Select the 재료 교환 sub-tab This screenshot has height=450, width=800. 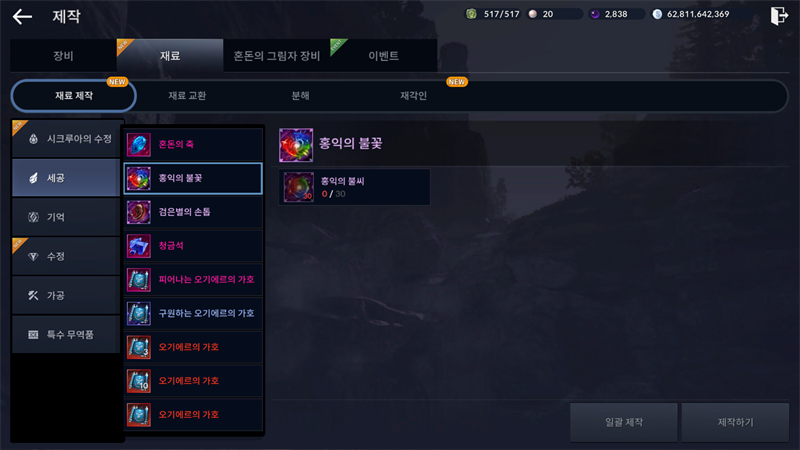pos(187,95)
